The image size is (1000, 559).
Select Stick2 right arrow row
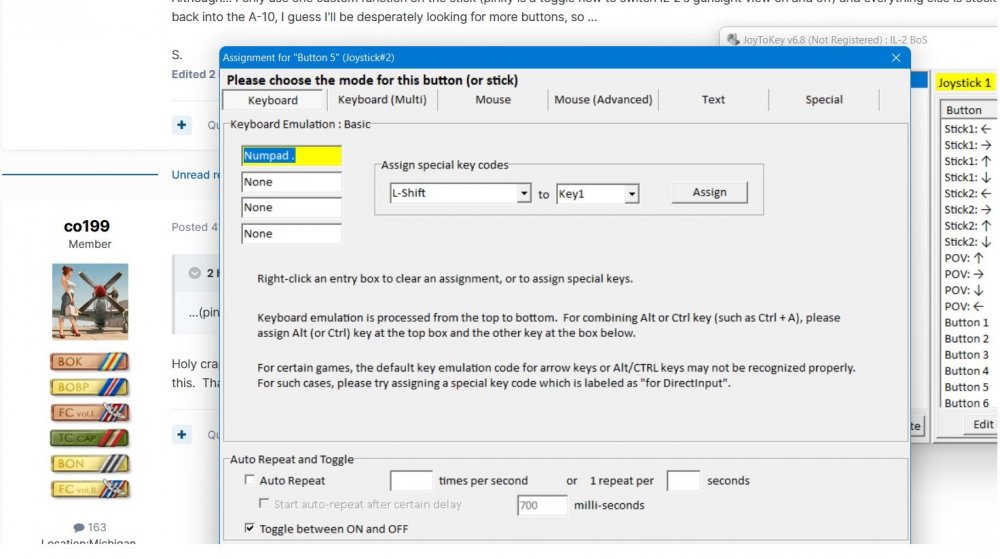pos(967,209)
